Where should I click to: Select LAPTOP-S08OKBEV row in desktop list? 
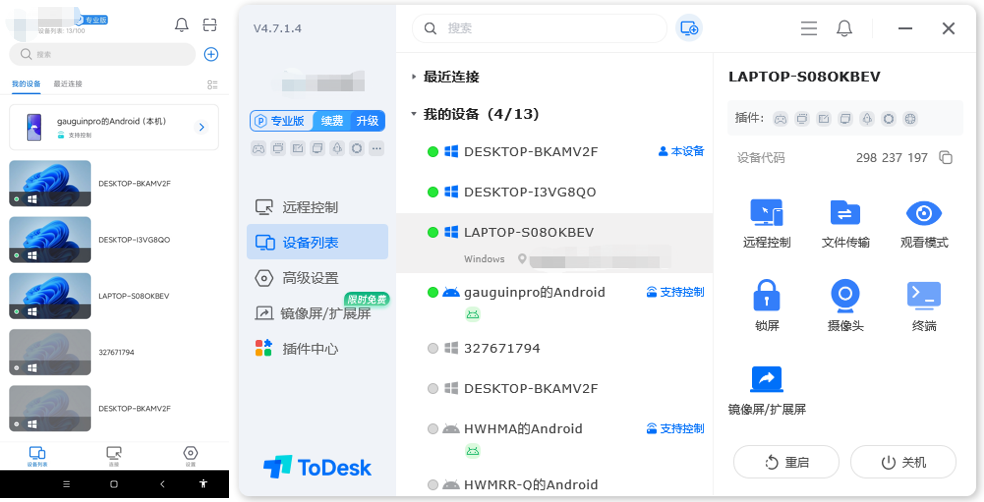555,243
